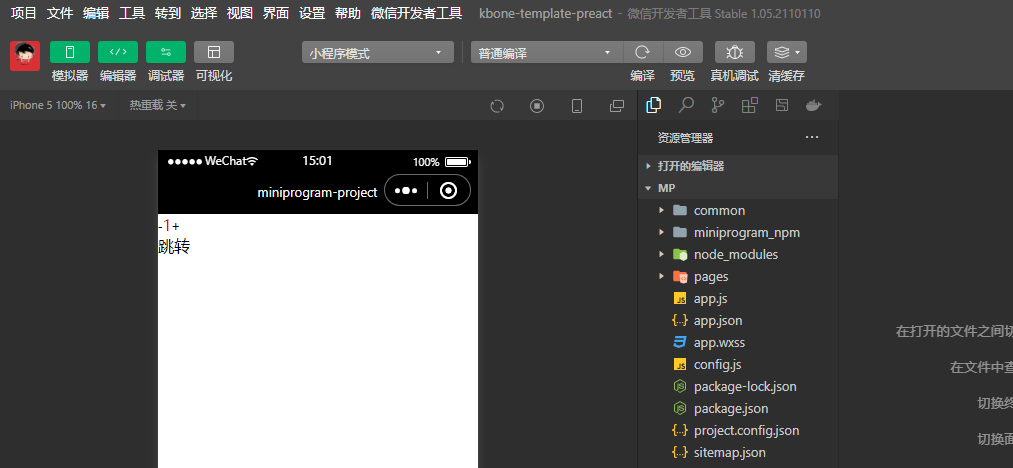Screen dimensions: 1013x468
Task: Select the search magnifier icon in sidebar
Action: click(x=686, y=105)
